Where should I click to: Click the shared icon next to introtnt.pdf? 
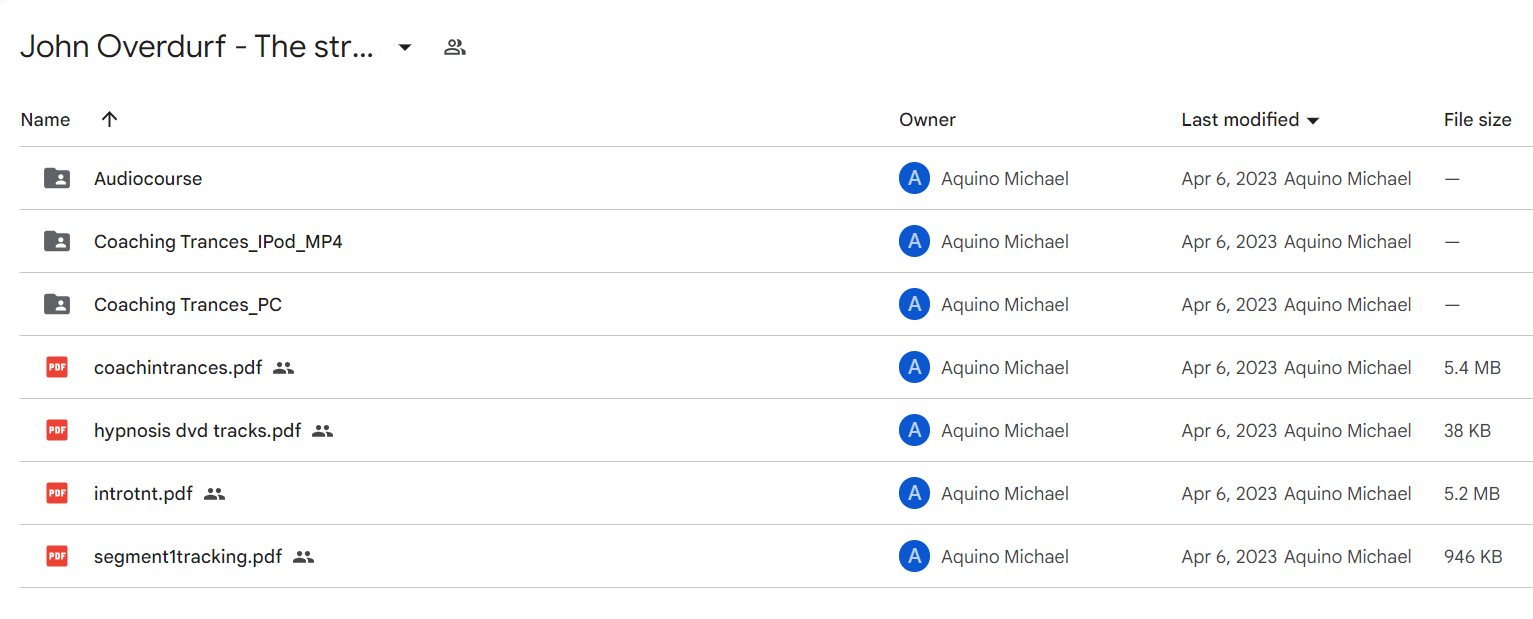215,494
